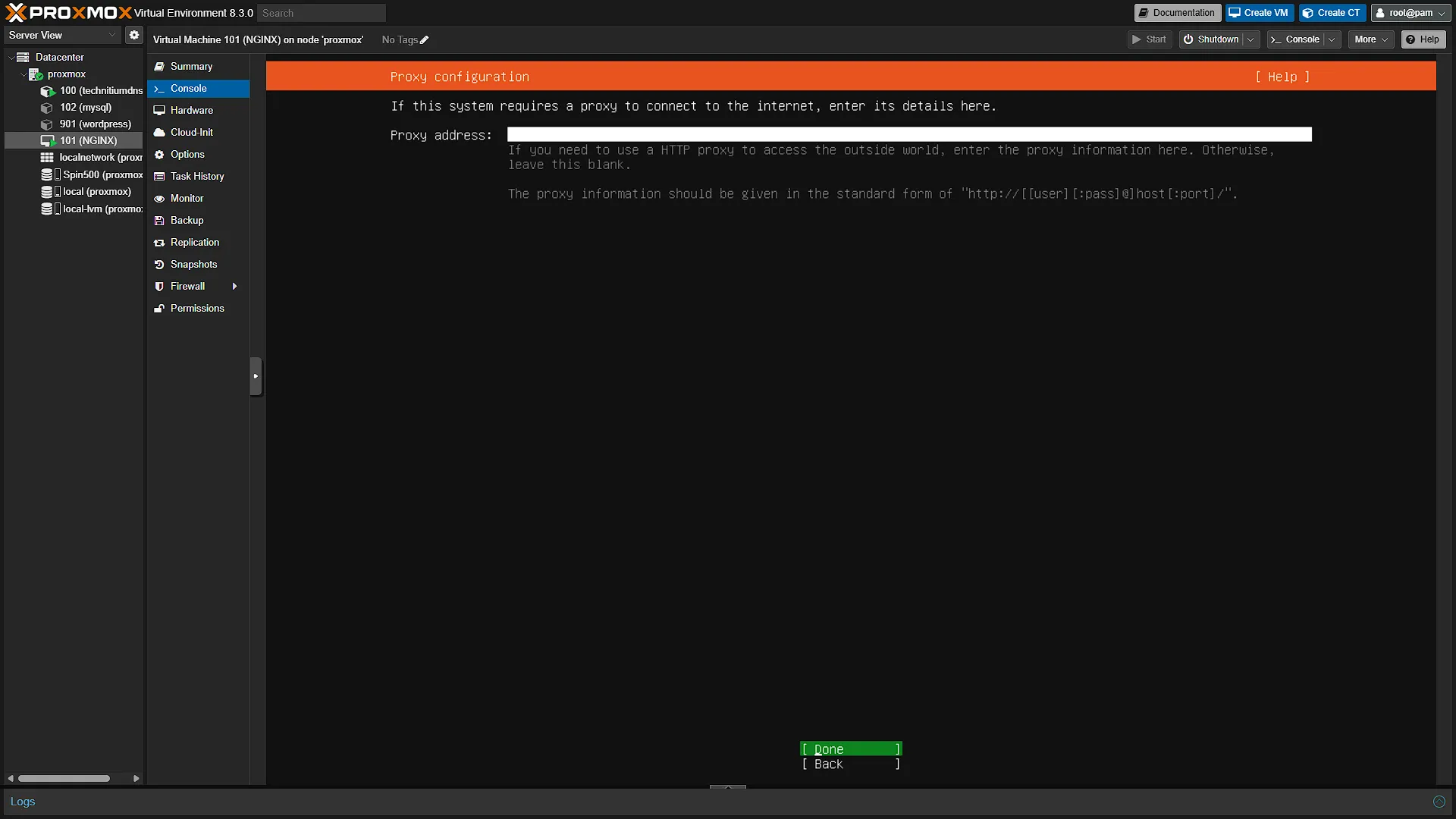Screen dimensions: 1456x819
Task: Click the Create CT button
Action: tap(1332, 13)
